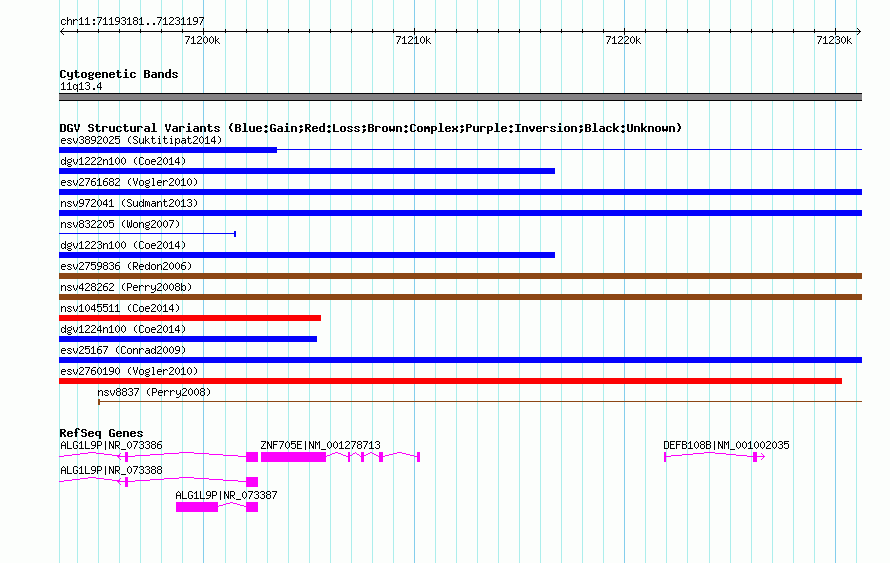
Task: Click the dgv1224n100 (Coe2014) variant label
Action: pos(123,329)
